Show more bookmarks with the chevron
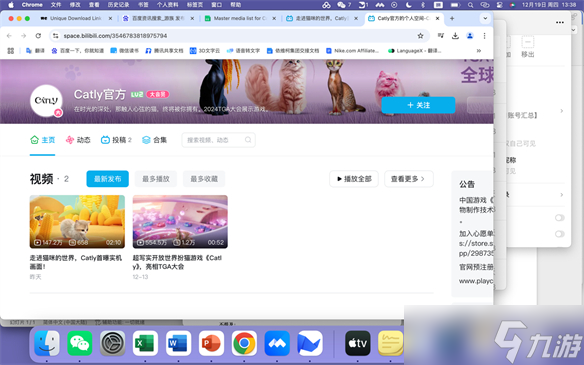This screenshot has height=365, width=584. click(479, 51)
